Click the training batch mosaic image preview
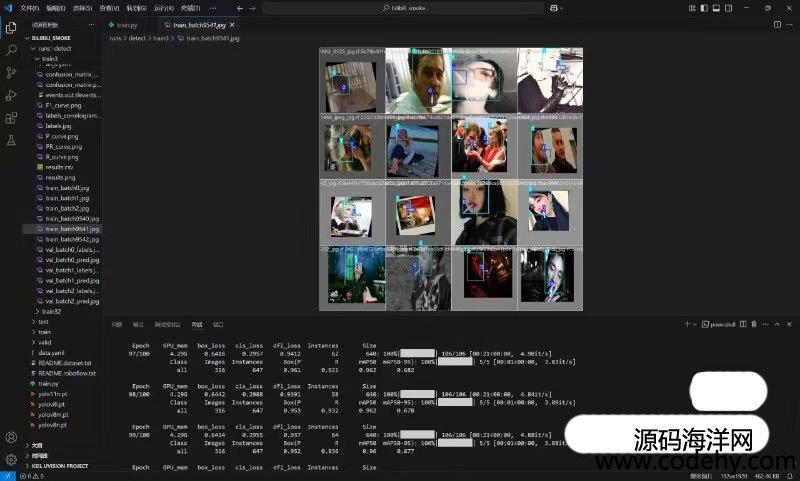 (x=451, y=179)
